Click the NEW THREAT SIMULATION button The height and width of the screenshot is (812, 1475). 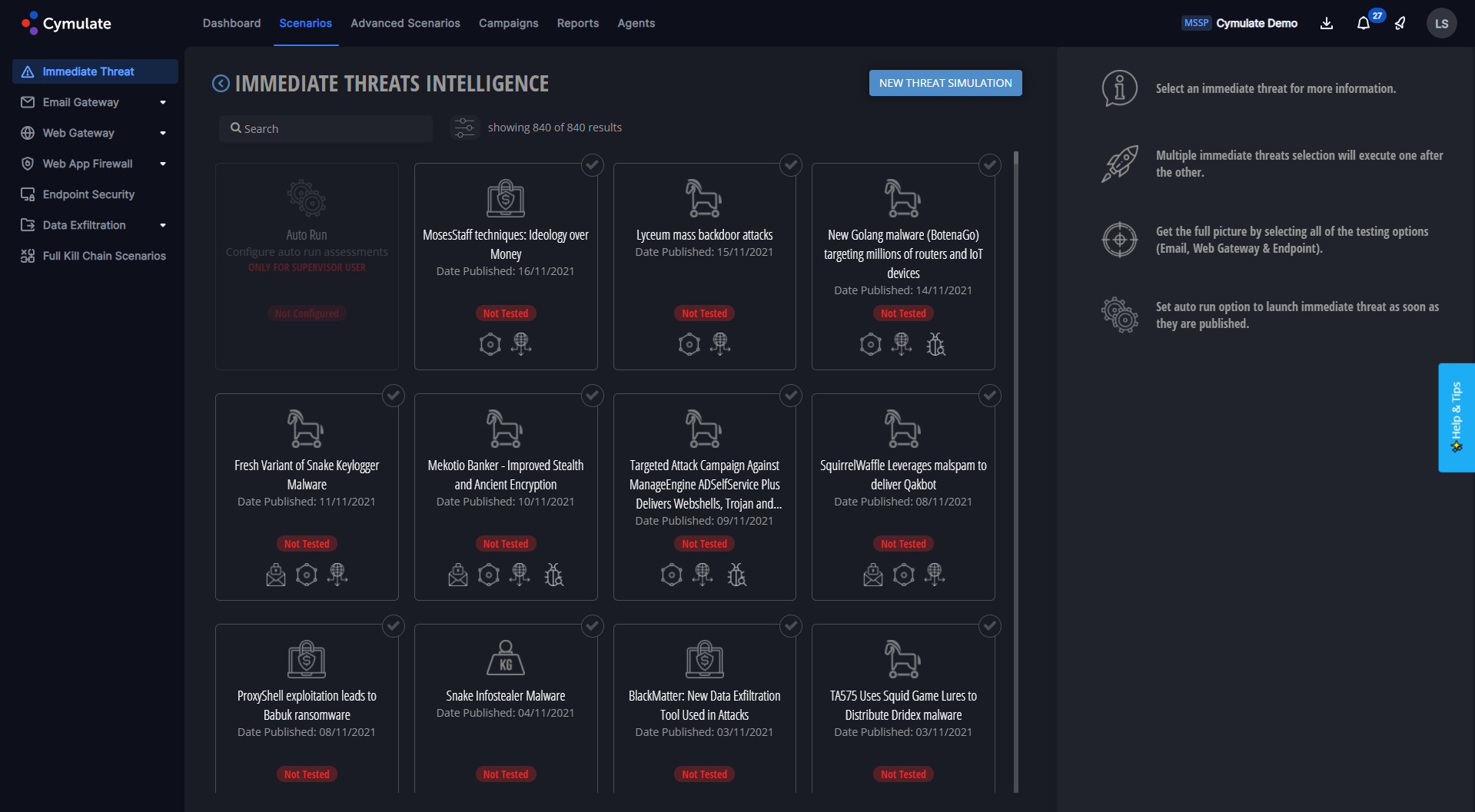(x=945, y=82)
